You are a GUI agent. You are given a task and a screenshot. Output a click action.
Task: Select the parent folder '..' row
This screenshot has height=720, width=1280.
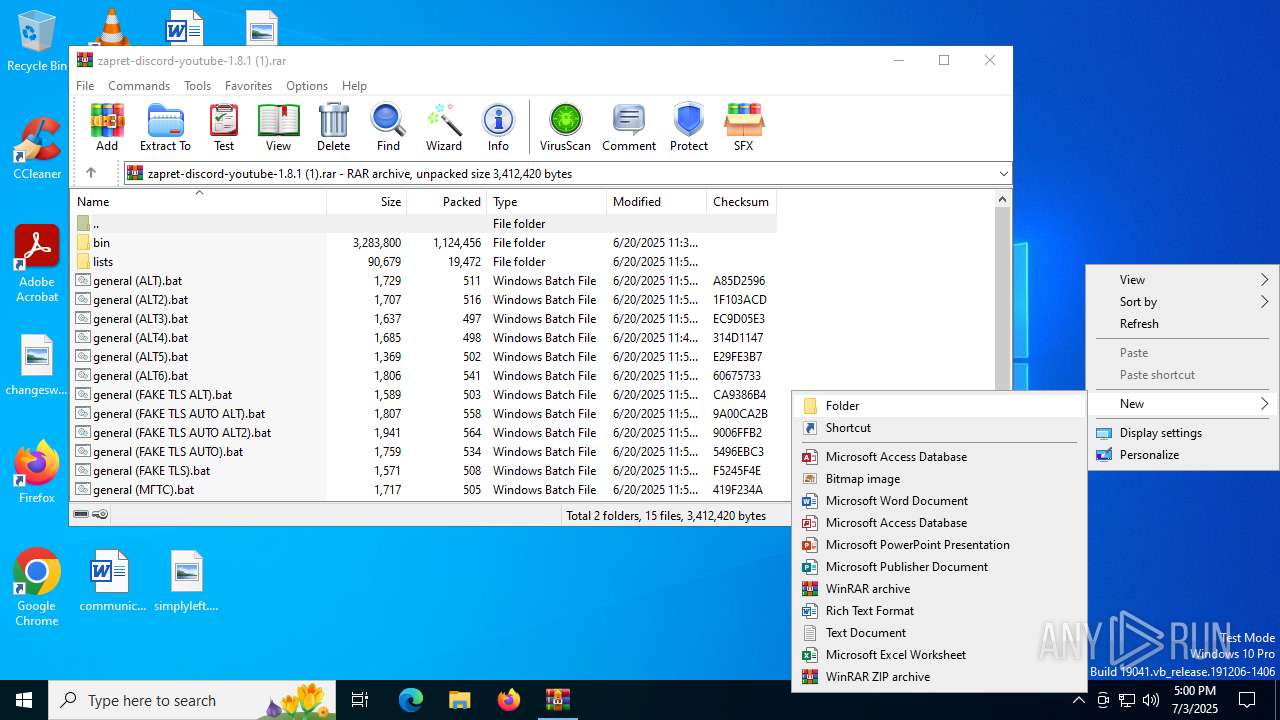coord(424,224)
